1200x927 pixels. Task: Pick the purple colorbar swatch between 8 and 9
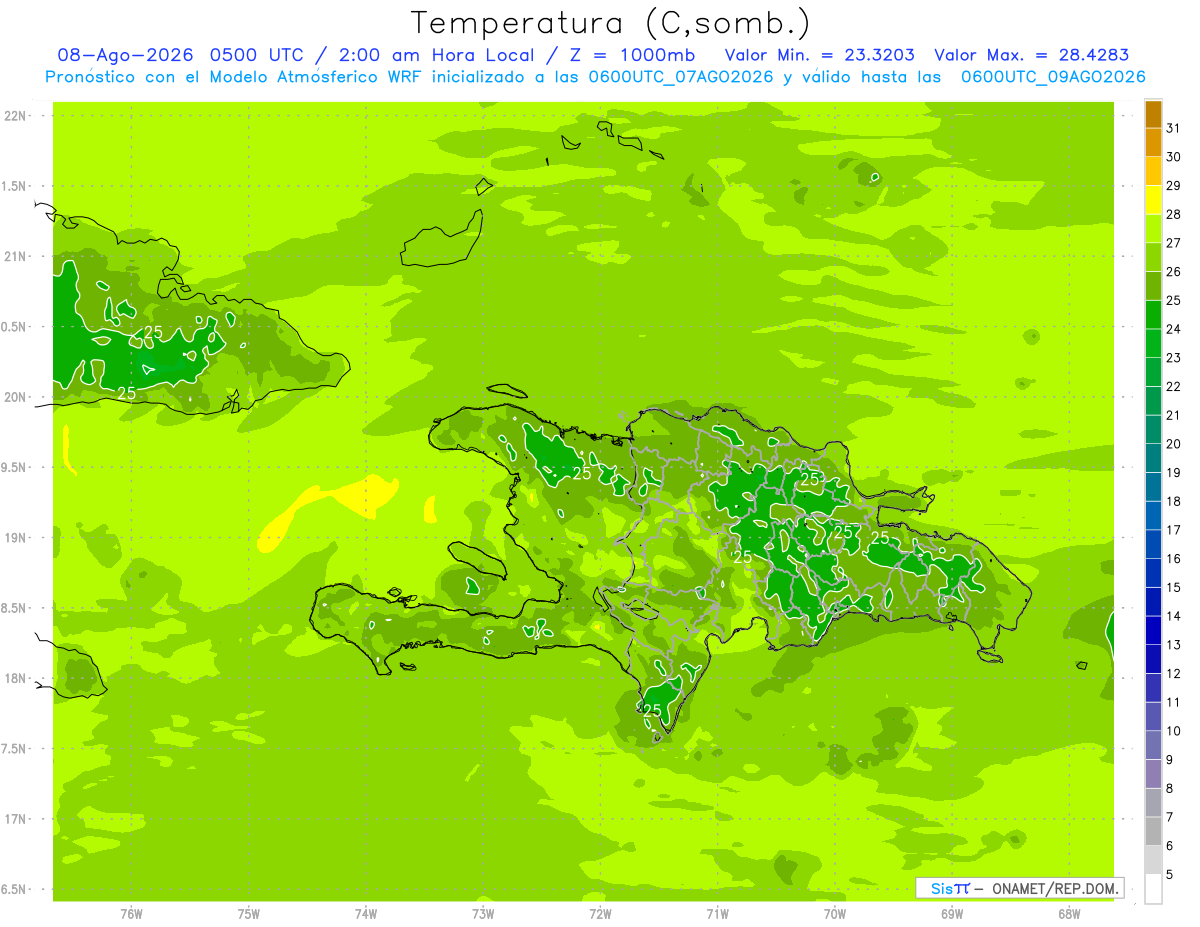tap(1153, 774)
